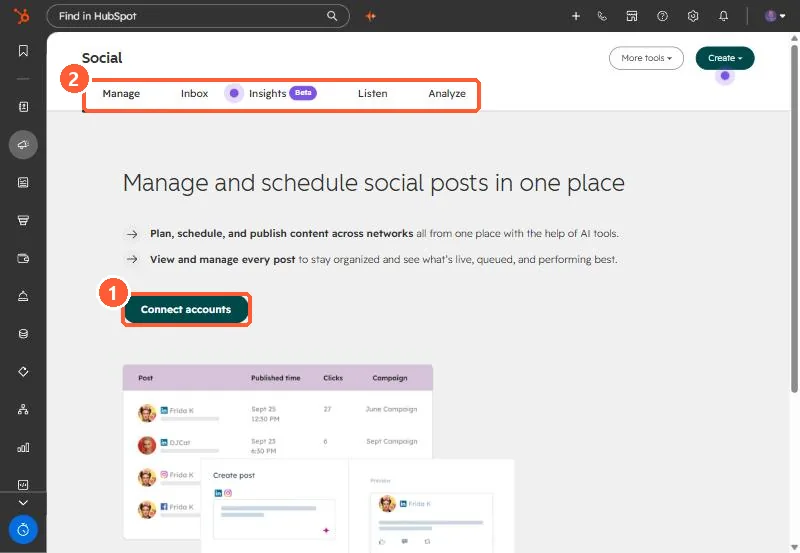This screenshot has height=553, width=800.
Task: Open the Help question-mark icon
Action: point(662,16)
